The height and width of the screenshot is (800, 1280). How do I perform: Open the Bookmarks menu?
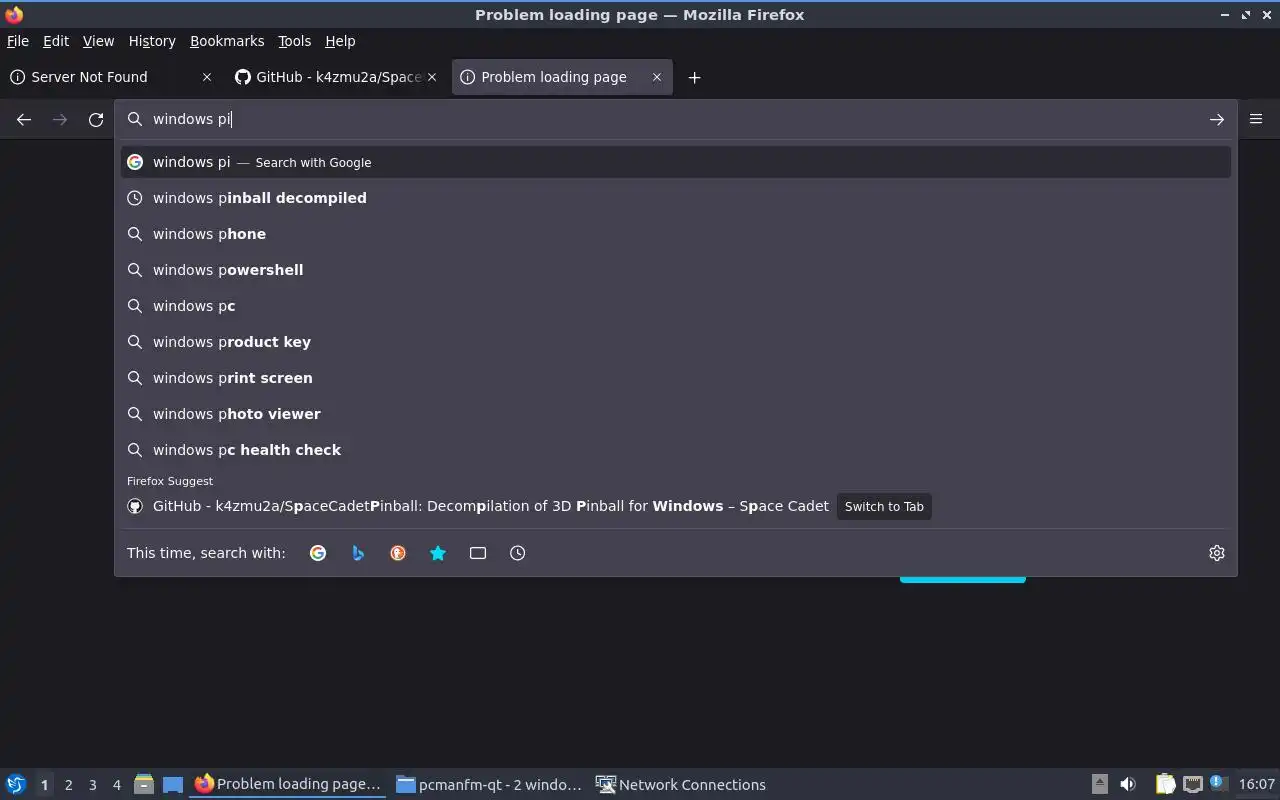click(227, 41)
